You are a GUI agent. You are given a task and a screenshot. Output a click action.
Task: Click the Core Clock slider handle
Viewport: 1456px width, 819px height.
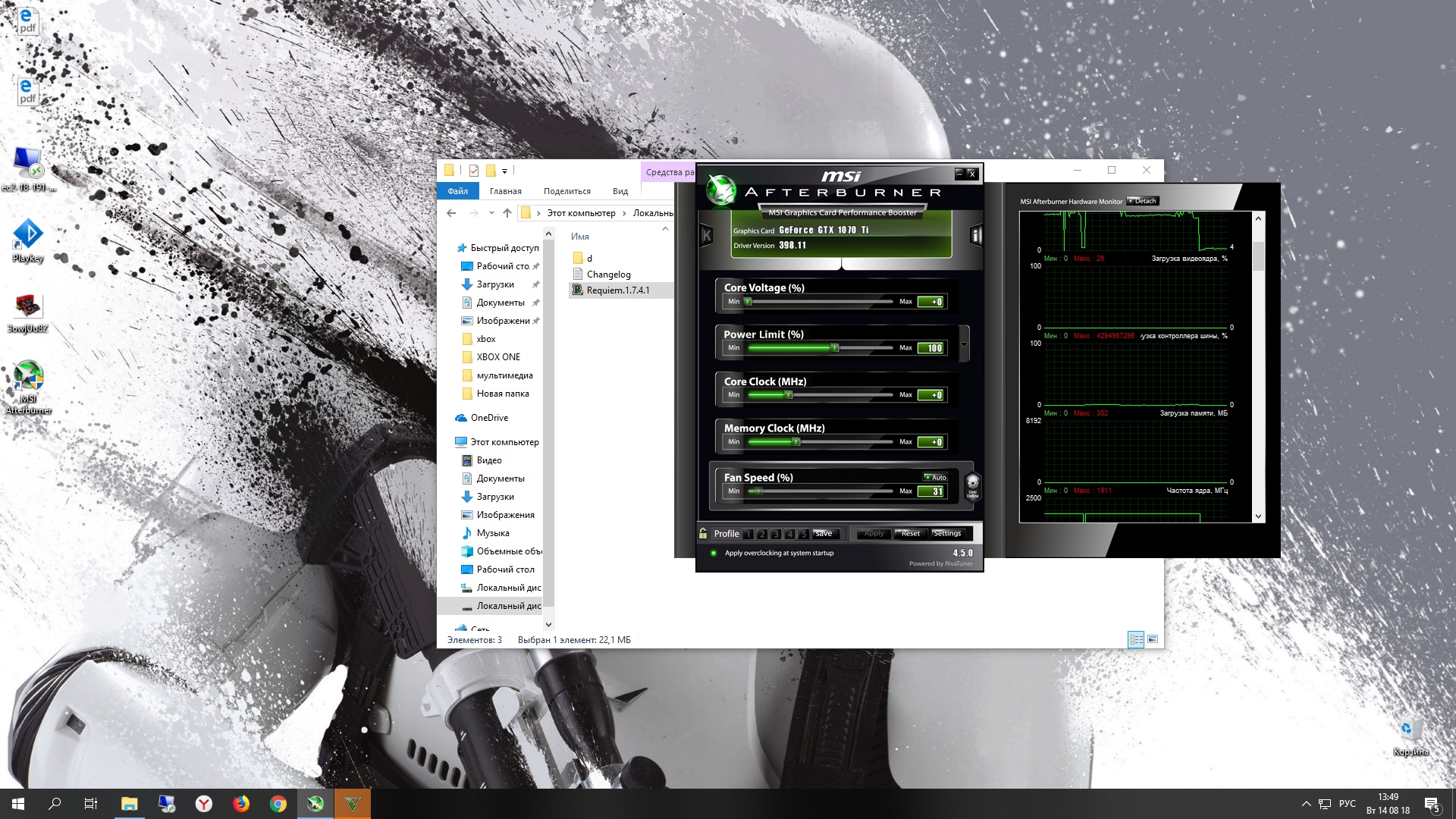point(788,394)
